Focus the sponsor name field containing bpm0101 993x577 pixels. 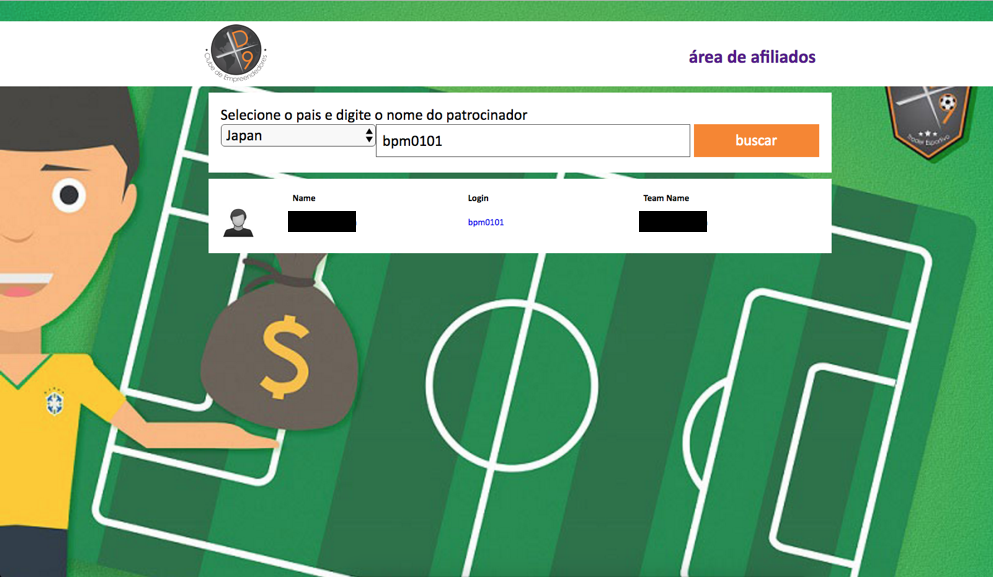533,141
